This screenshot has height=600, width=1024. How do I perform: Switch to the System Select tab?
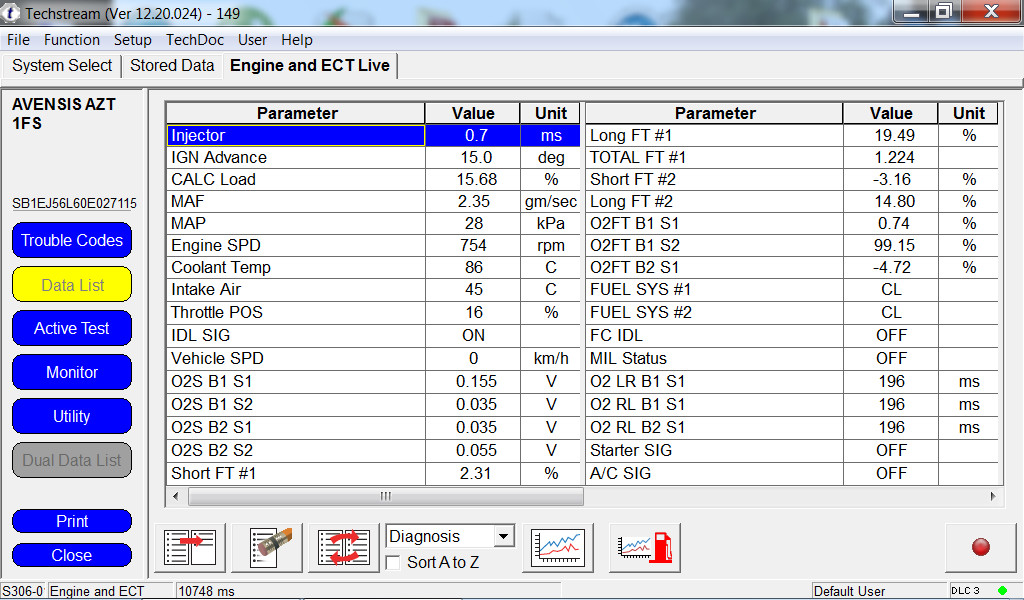click(x=62, y=66)
